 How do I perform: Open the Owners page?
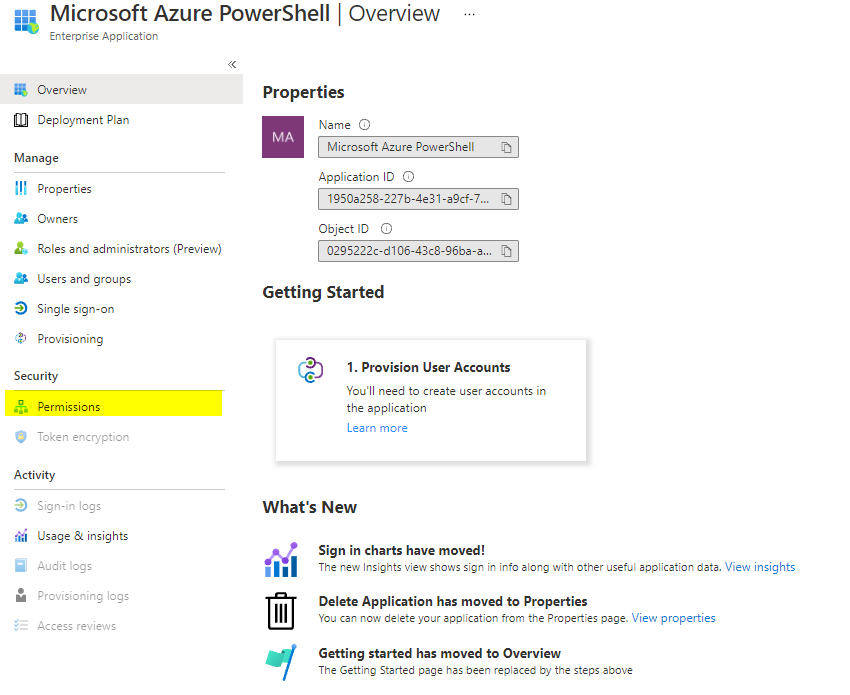[57, 219]
